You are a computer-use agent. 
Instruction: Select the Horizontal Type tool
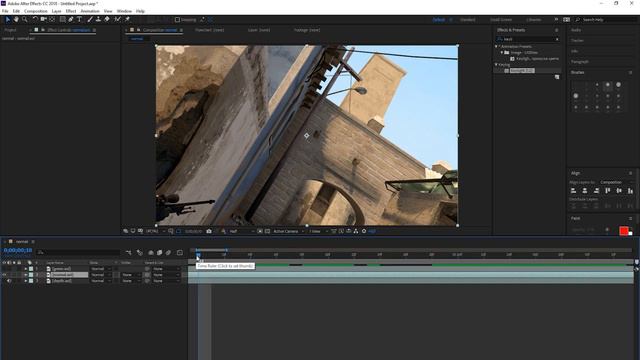coord(79,19)
